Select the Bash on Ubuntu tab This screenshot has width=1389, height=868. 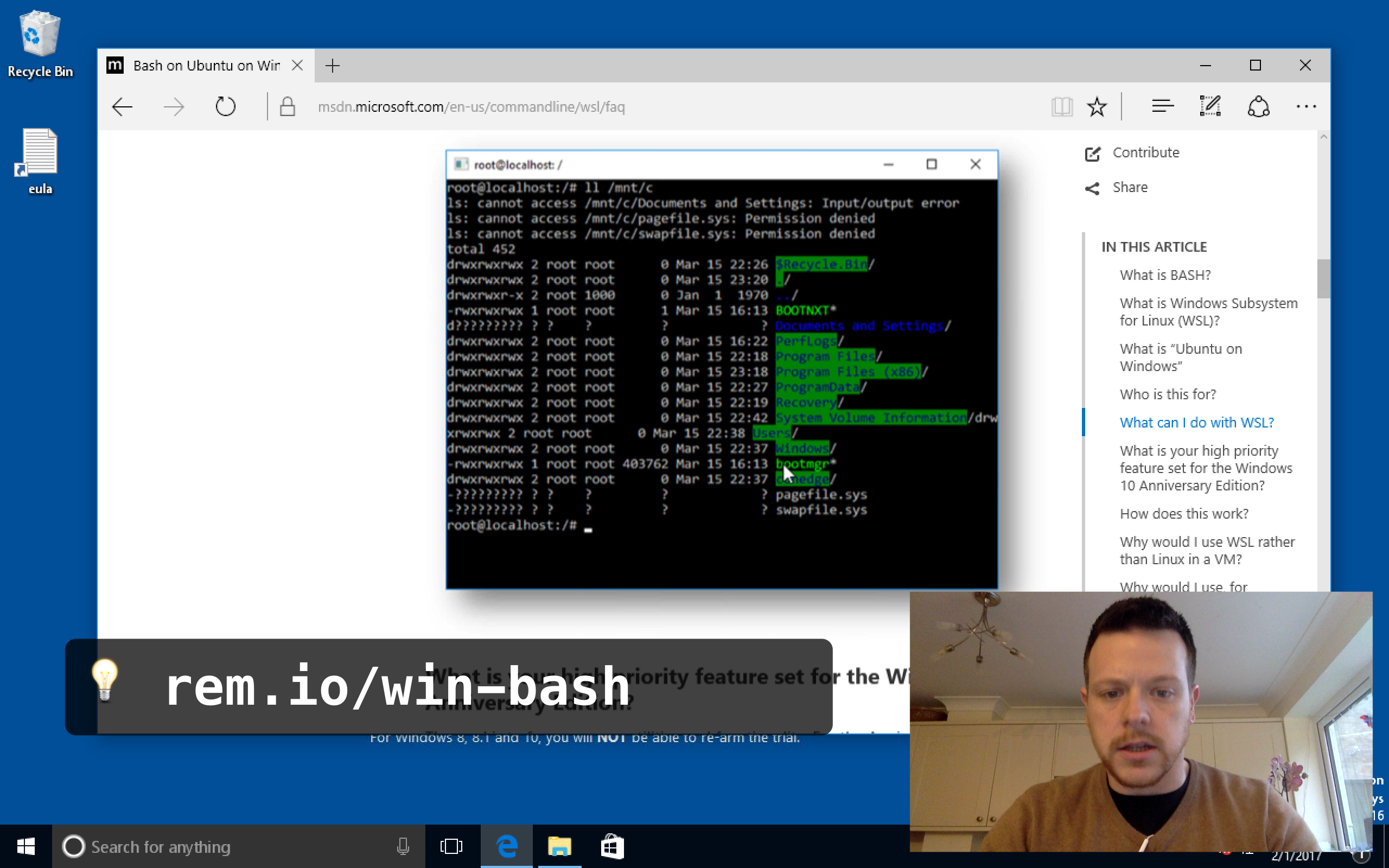206,66
